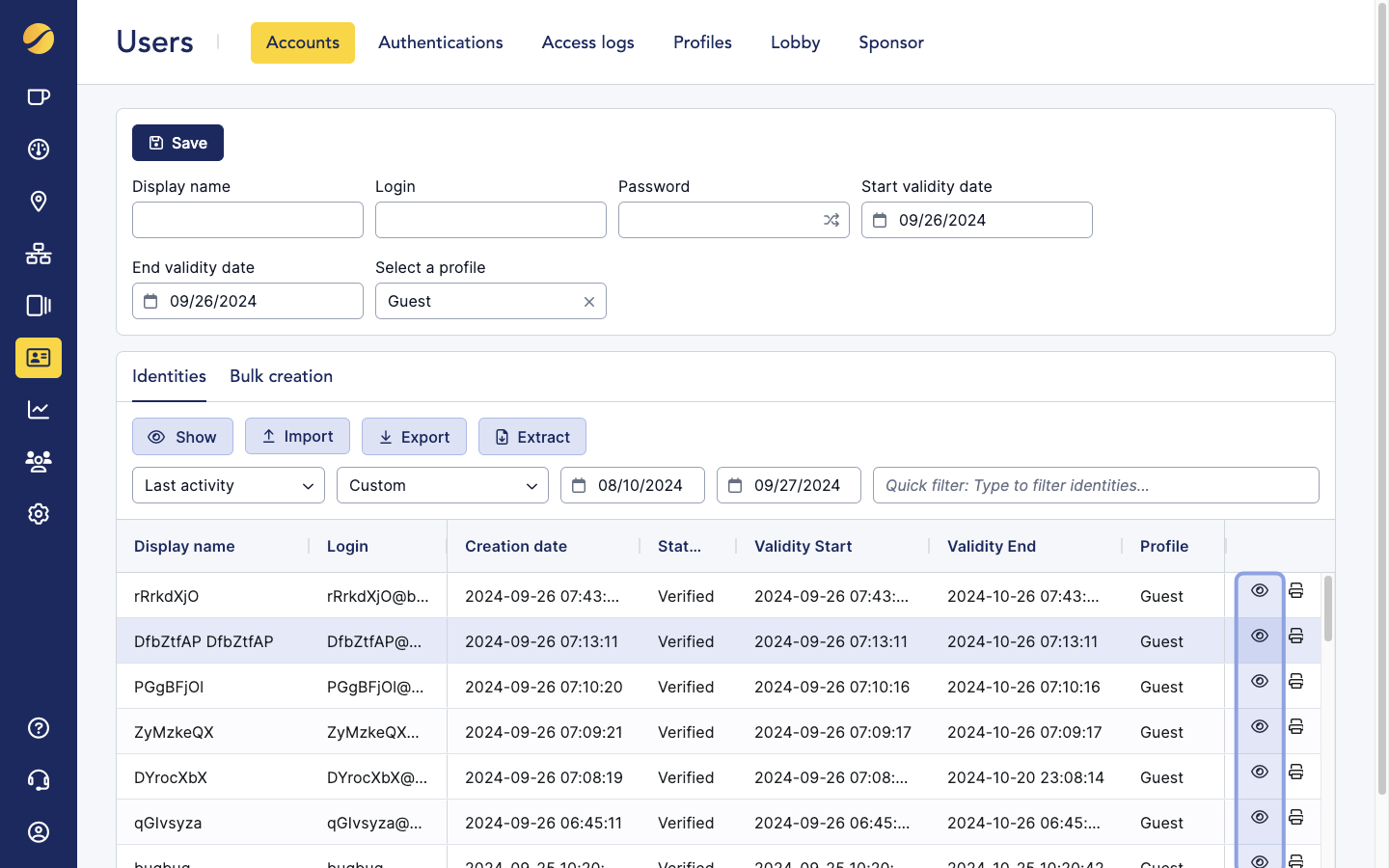Toggle the eye icon for DfbZtfAP row
The height and width of the screenshot is (868, 1389).
(x=1260, y=636)
